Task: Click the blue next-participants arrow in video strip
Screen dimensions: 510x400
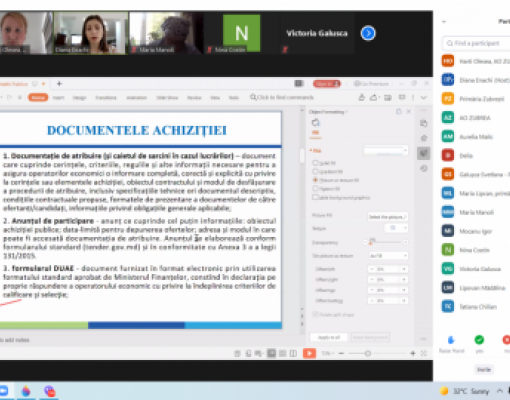Action: [368, 33]
